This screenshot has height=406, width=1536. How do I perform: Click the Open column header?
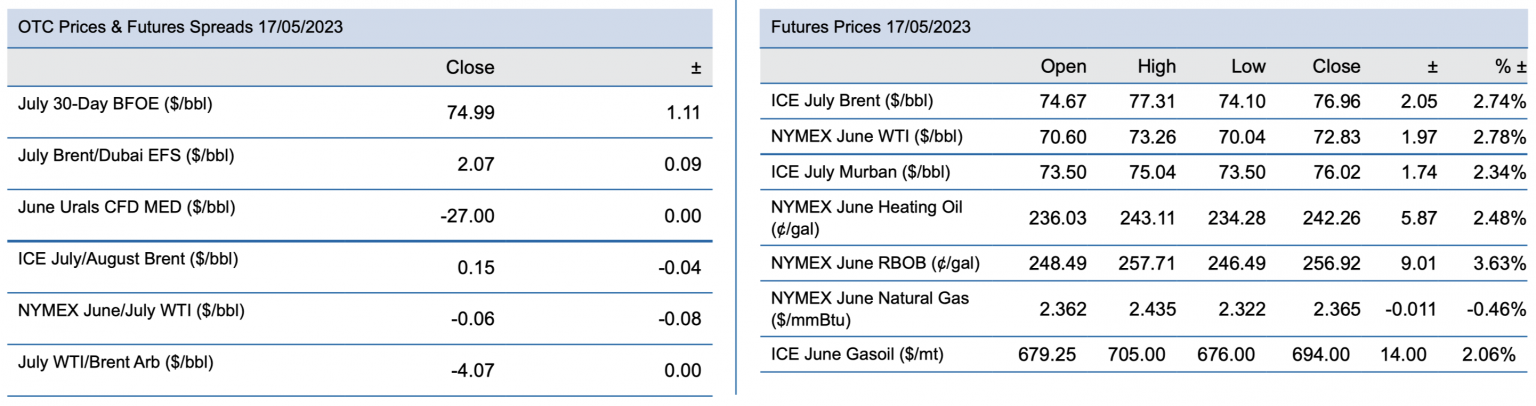tap(1063, 67)
